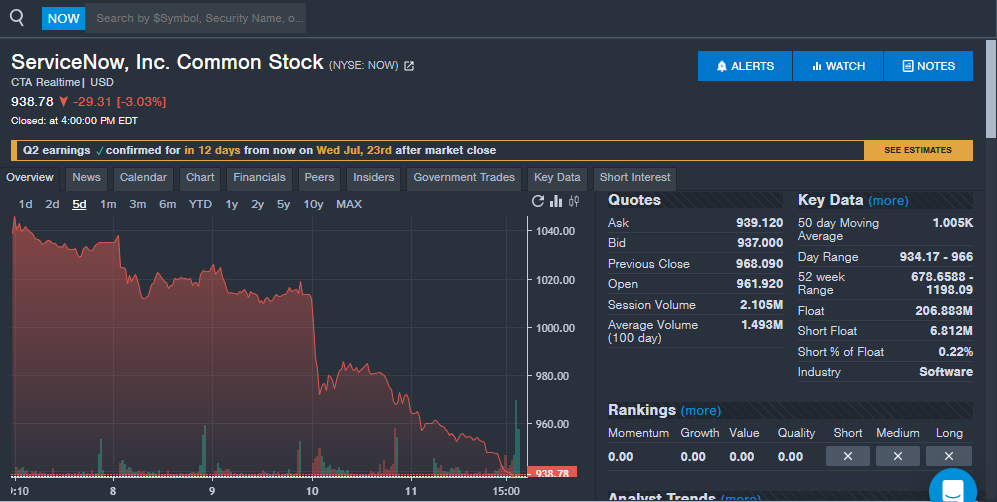Click the Long ranking X box
Image resolution: width=997 pixels, height=502 pixels.
(x=949, y=456)
